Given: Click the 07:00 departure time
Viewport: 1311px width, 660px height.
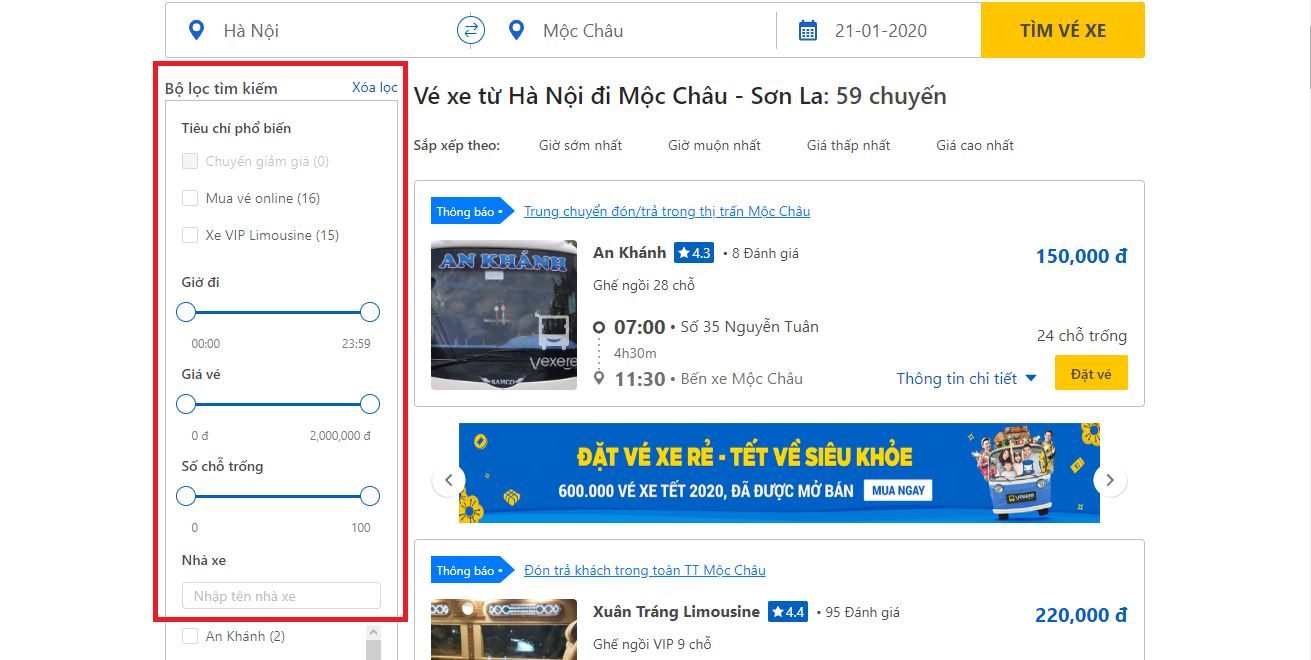Looking at the screenshot, I should (639, 327).
